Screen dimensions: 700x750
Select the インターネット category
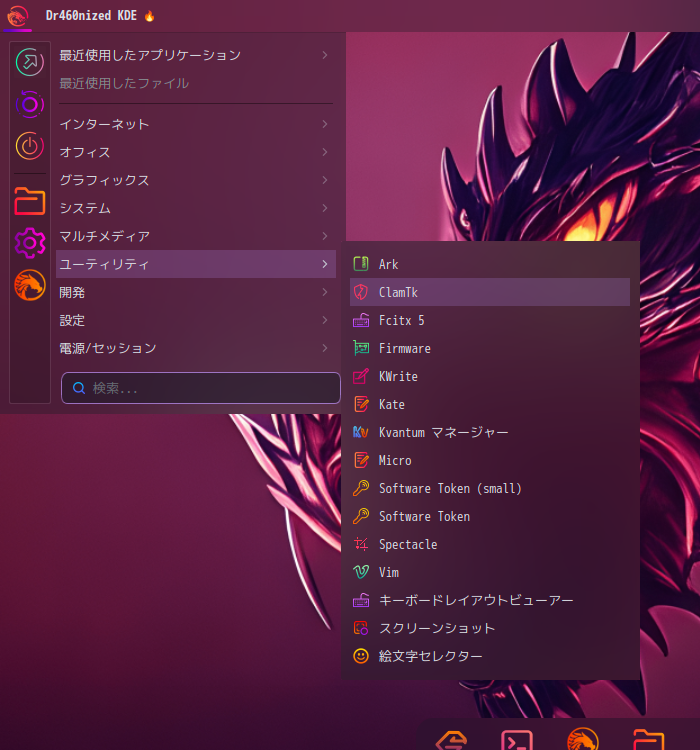coord(196,124)
